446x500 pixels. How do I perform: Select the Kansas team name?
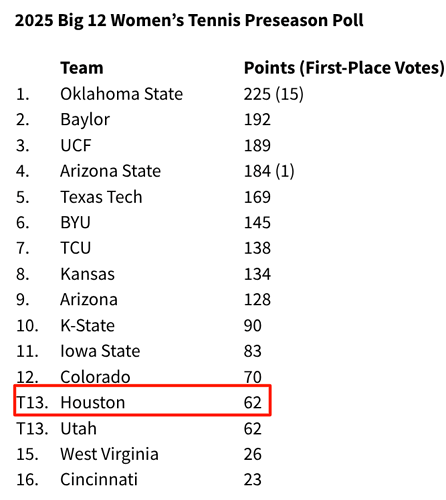click(x=87, y=274)
